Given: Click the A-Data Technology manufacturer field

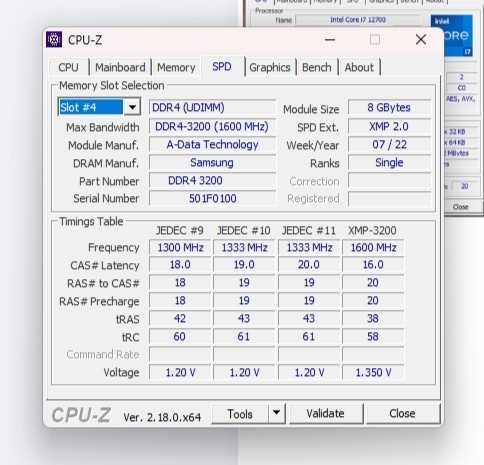Looking at the screenshot, I should 212,145.
